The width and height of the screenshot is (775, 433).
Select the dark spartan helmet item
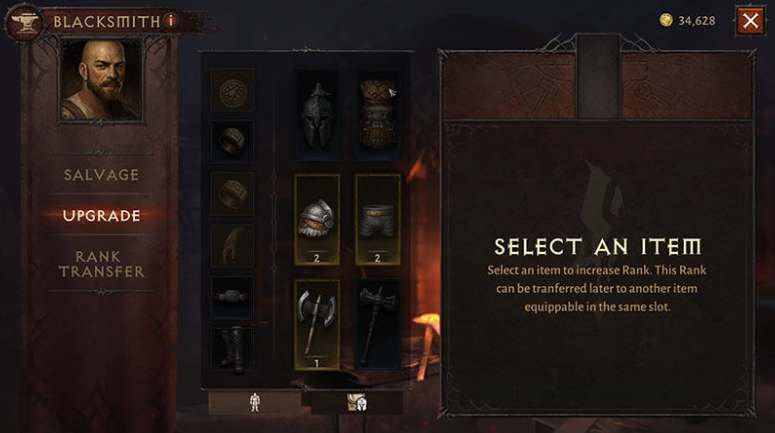pyautogui.click(x=317, y=115)
